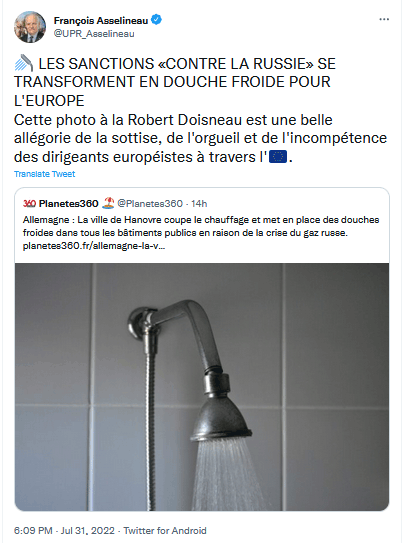Image resolution: width=402 pixels, height=543 pixels.
Task: Open the quoted tweet text about Hanovre
Action: coord(201,226)
